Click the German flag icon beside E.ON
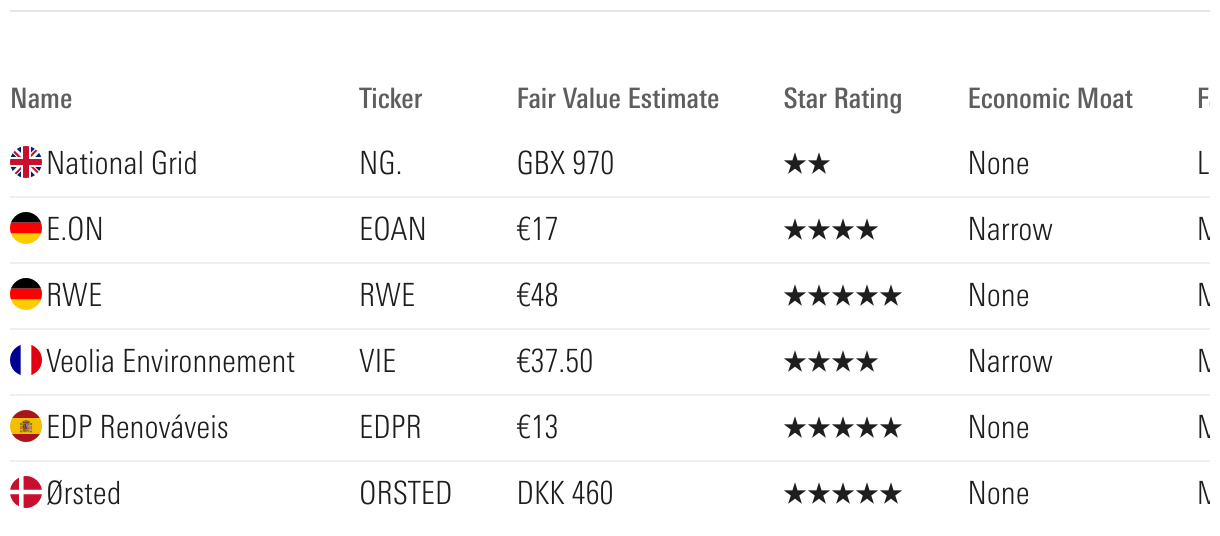 [x=26, y=229]
